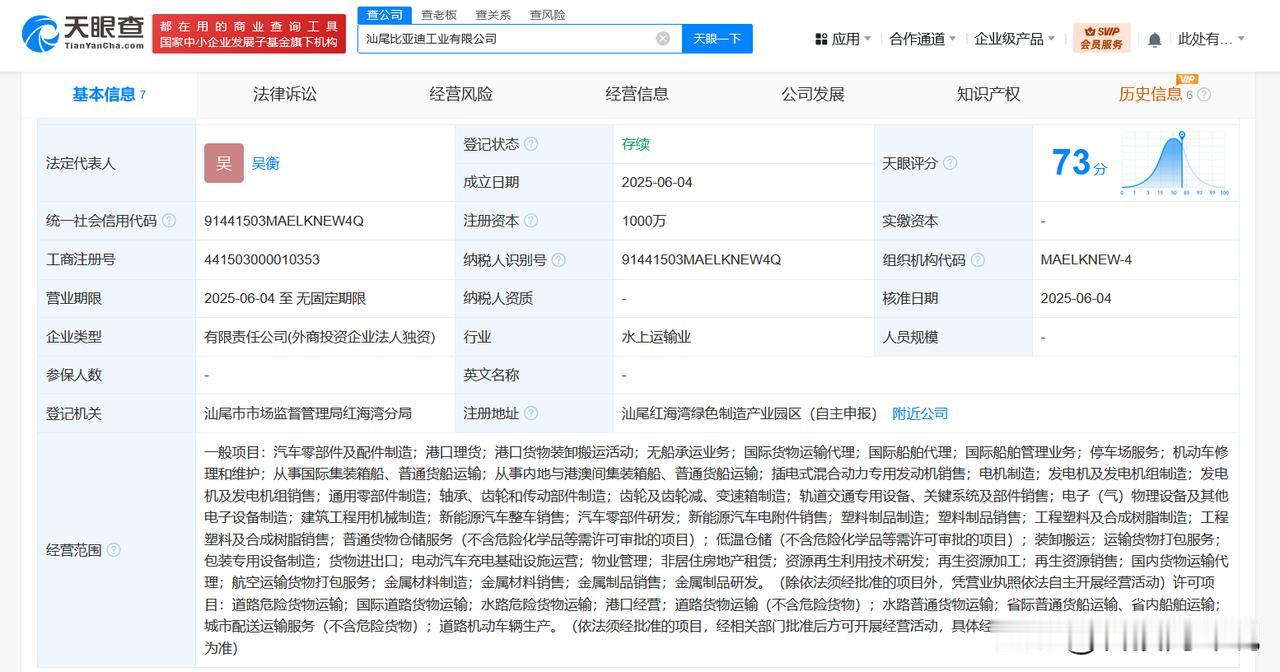Screen dimensions: 1280x672
Task: Select the industry value 水上运输业
Action: pos(656,337)
